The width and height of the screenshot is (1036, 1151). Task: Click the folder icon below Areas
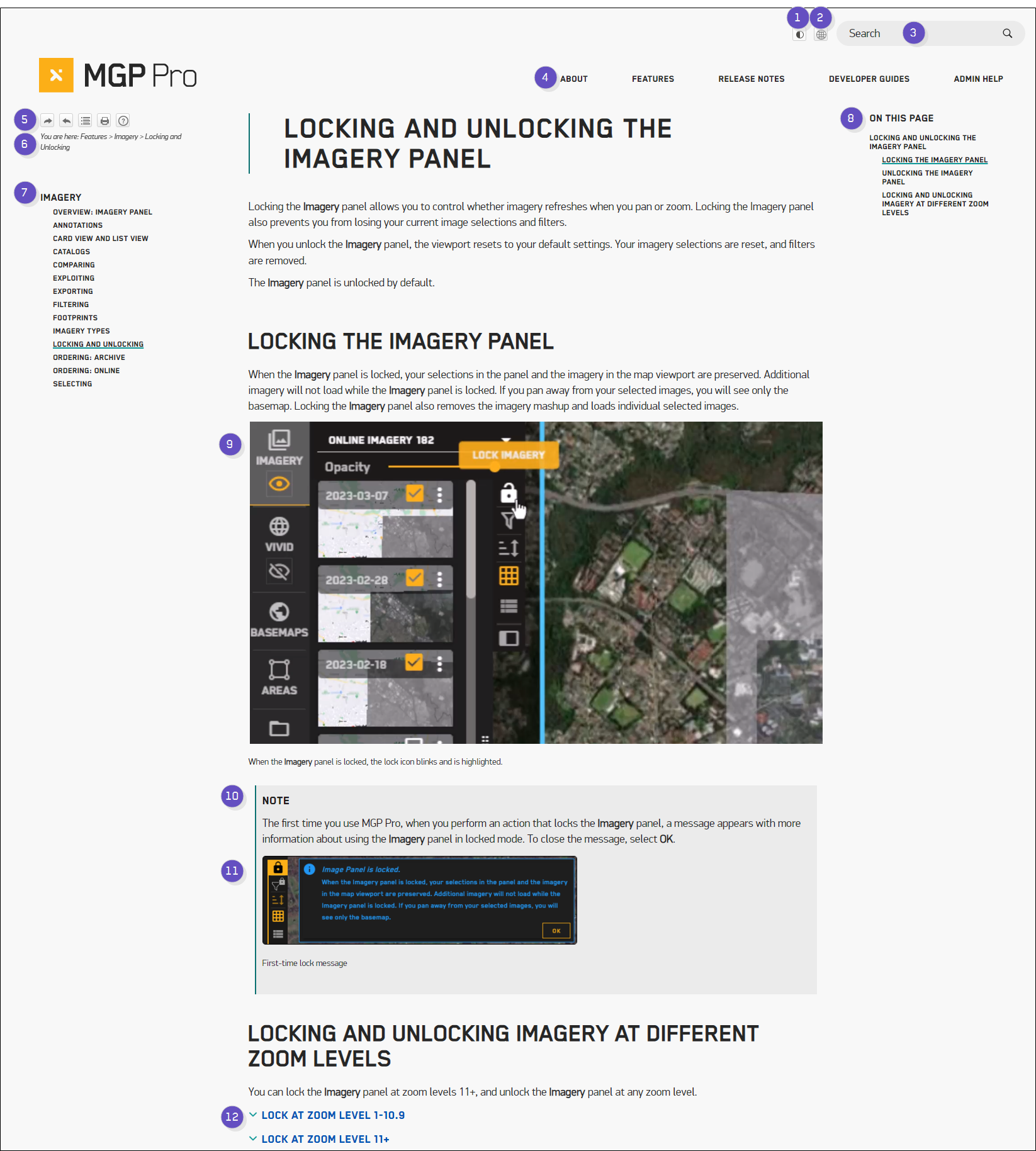point(279,728)
